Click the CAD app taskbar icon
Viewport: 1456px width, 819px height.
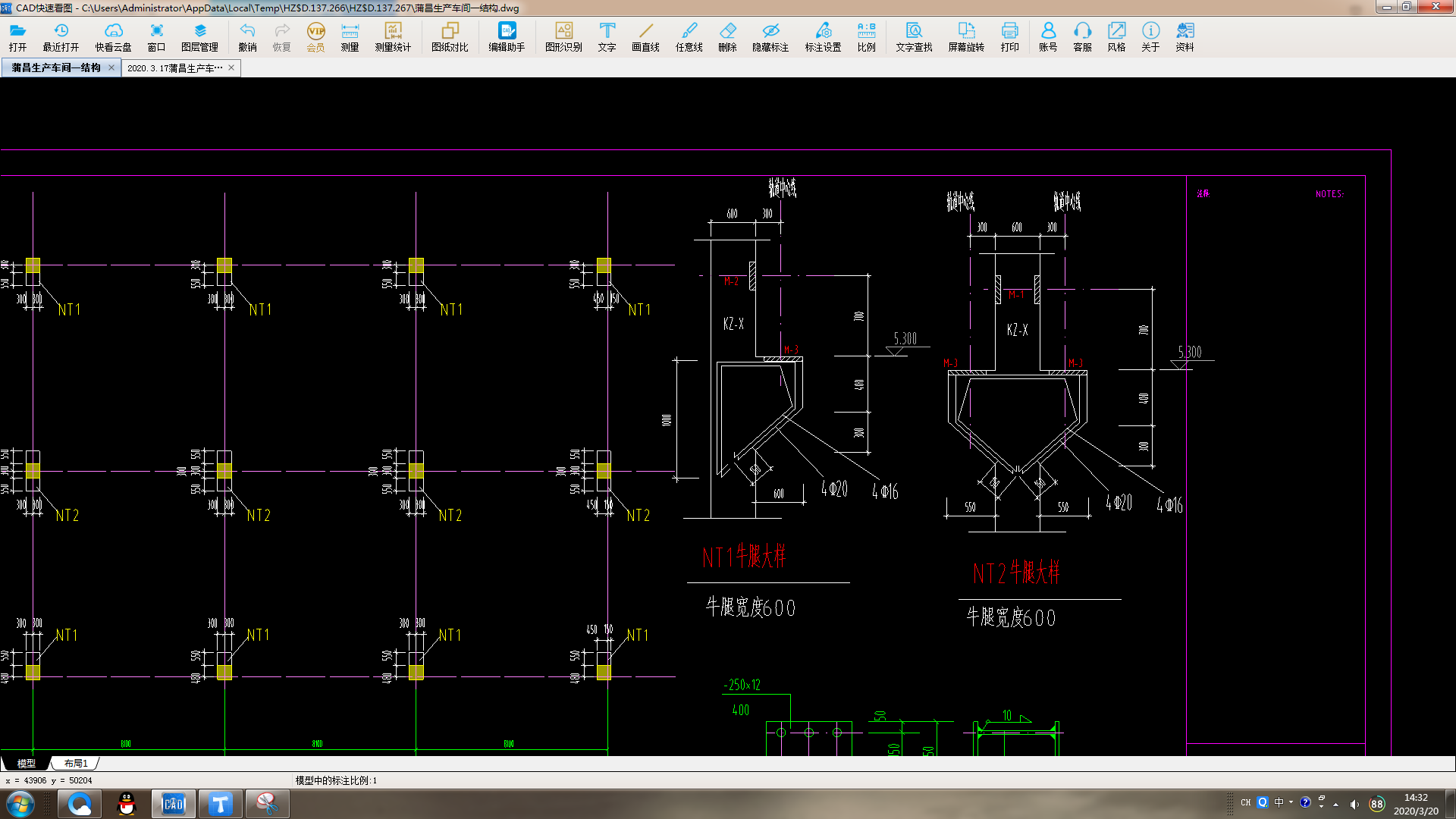coord(174,804)
